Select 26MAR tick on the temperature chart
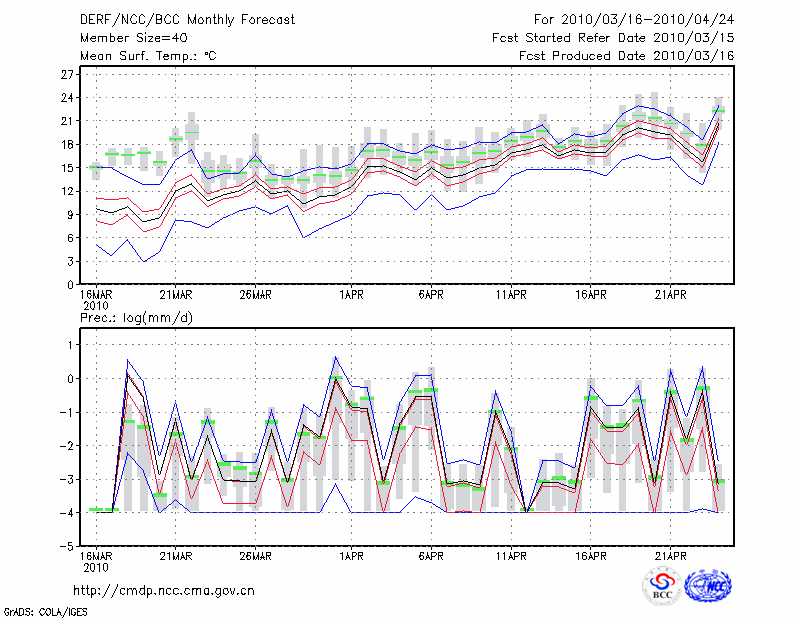Image resolution: width=800 pixels, height=618 pixels. [255, 295]
